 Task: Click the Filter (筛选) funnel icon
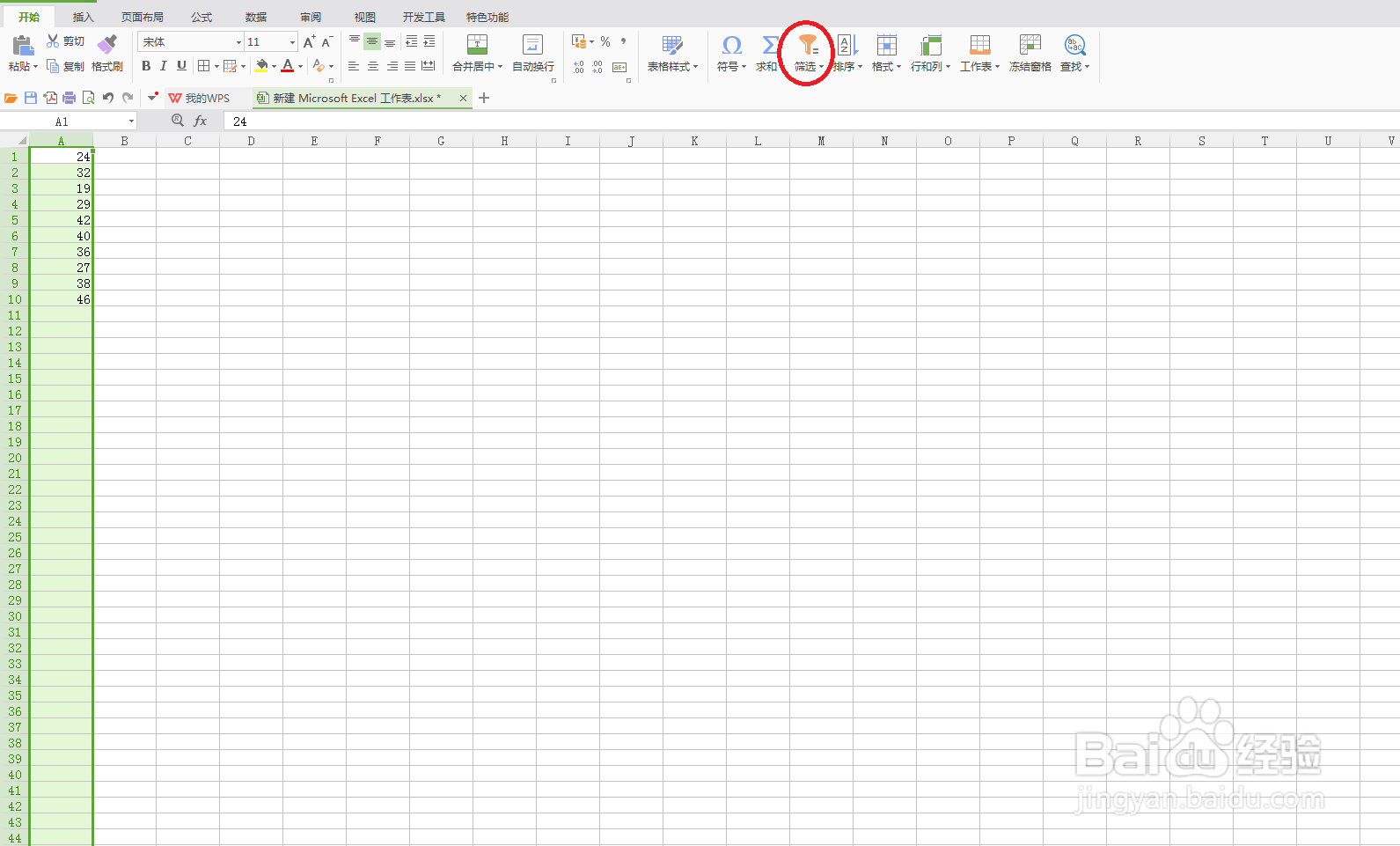[808, 45]
